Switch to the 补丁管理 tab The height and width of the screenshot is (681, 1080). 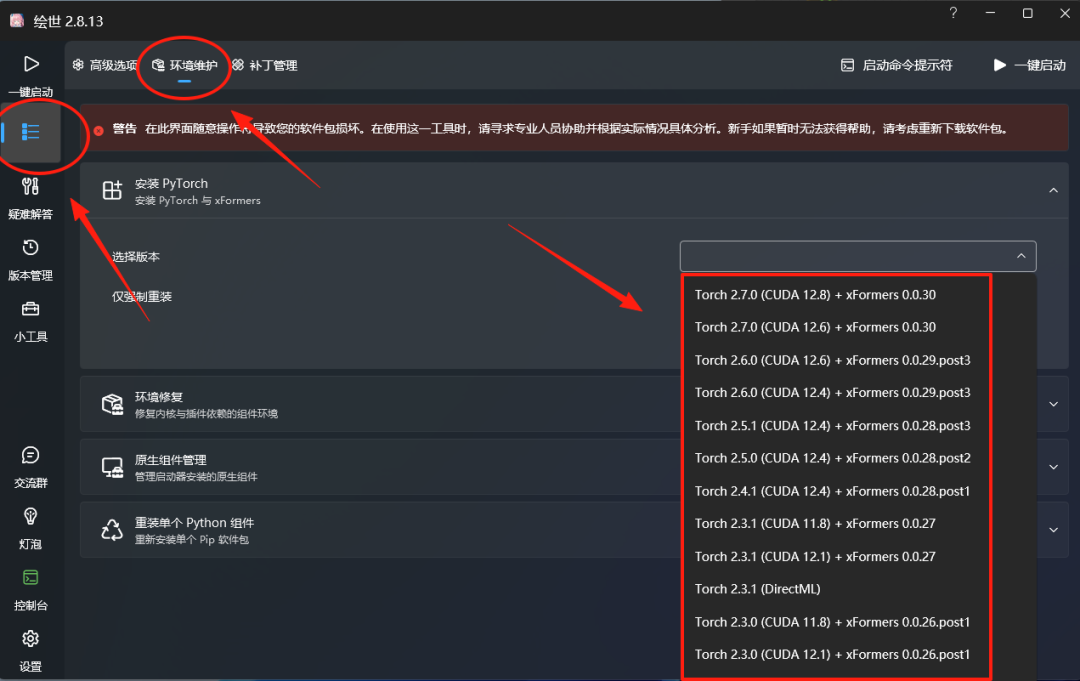click(265, 65)
